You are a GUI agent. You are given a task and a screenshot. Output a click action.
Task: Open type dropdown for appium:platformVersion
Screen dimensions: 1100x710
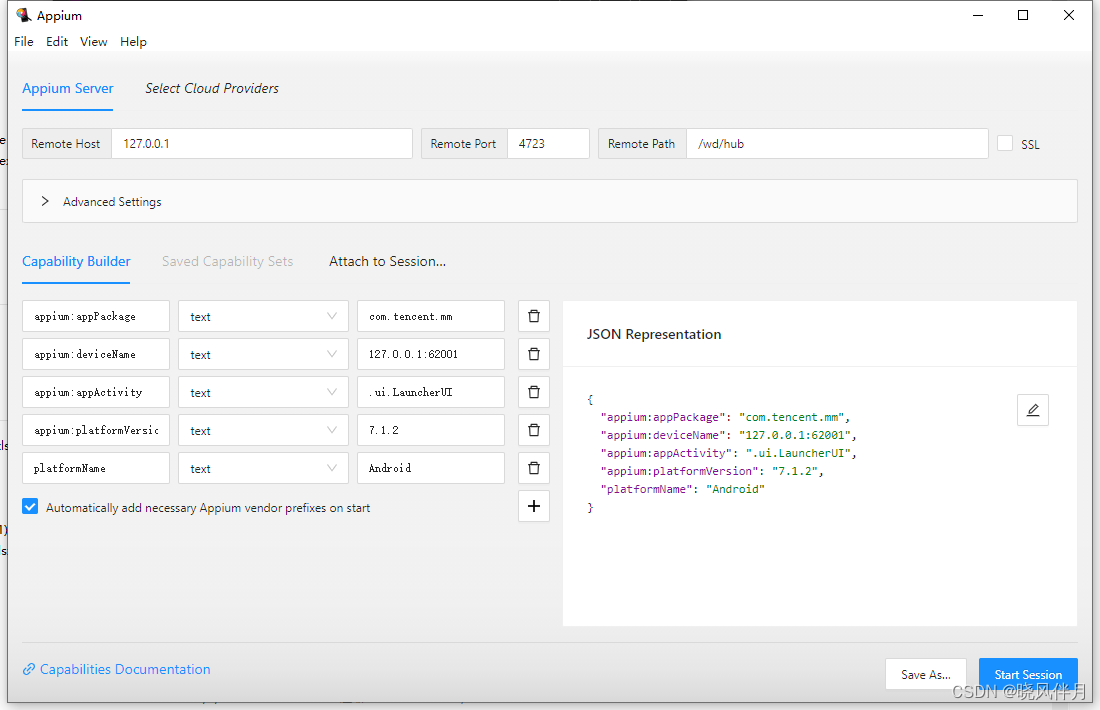pyautogui.click(x=263, y=430)
